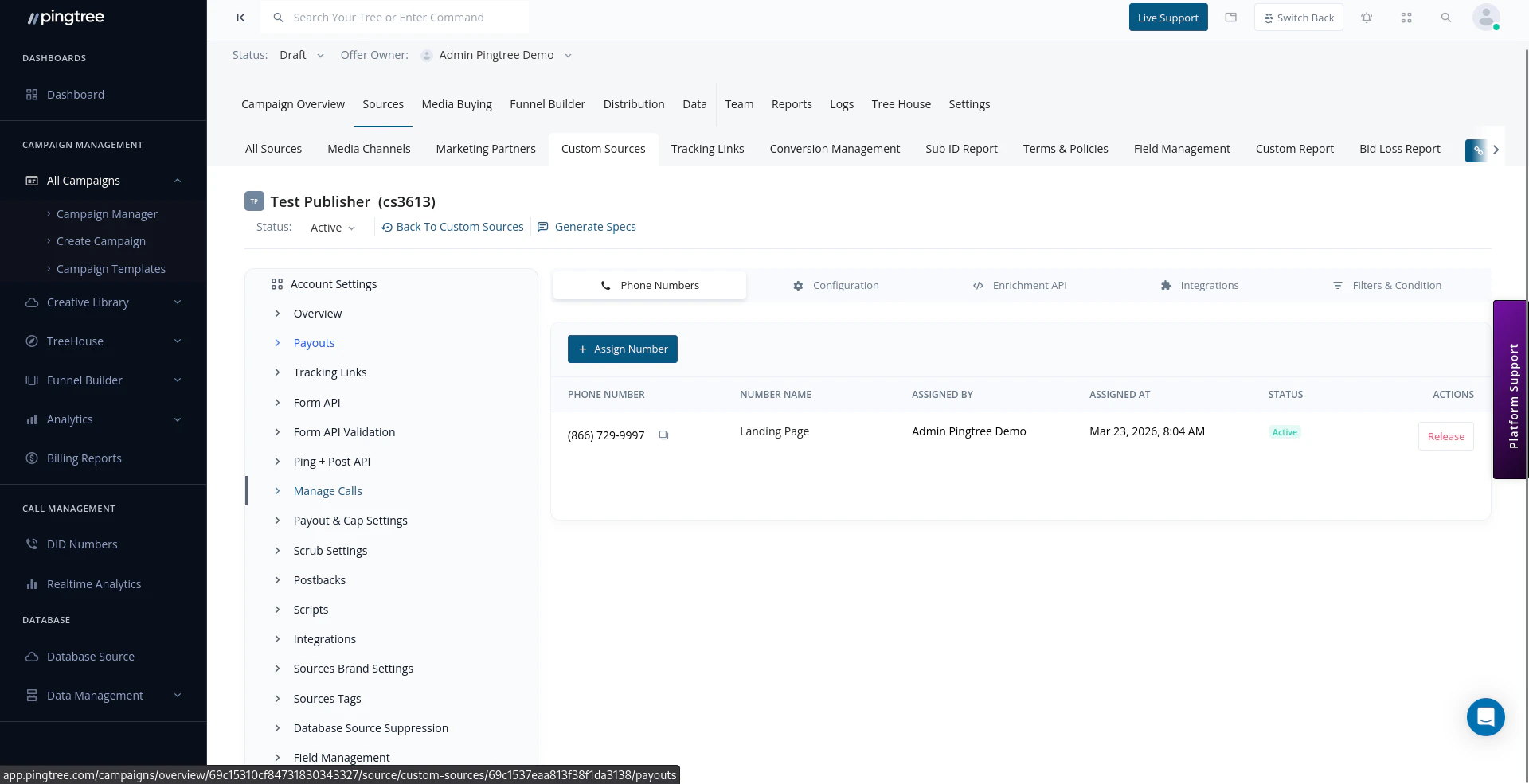The width and height of the screenshot is (1529, 784).
Task: Switch to the Configuration tab
Action: click(x=836, y=286)
